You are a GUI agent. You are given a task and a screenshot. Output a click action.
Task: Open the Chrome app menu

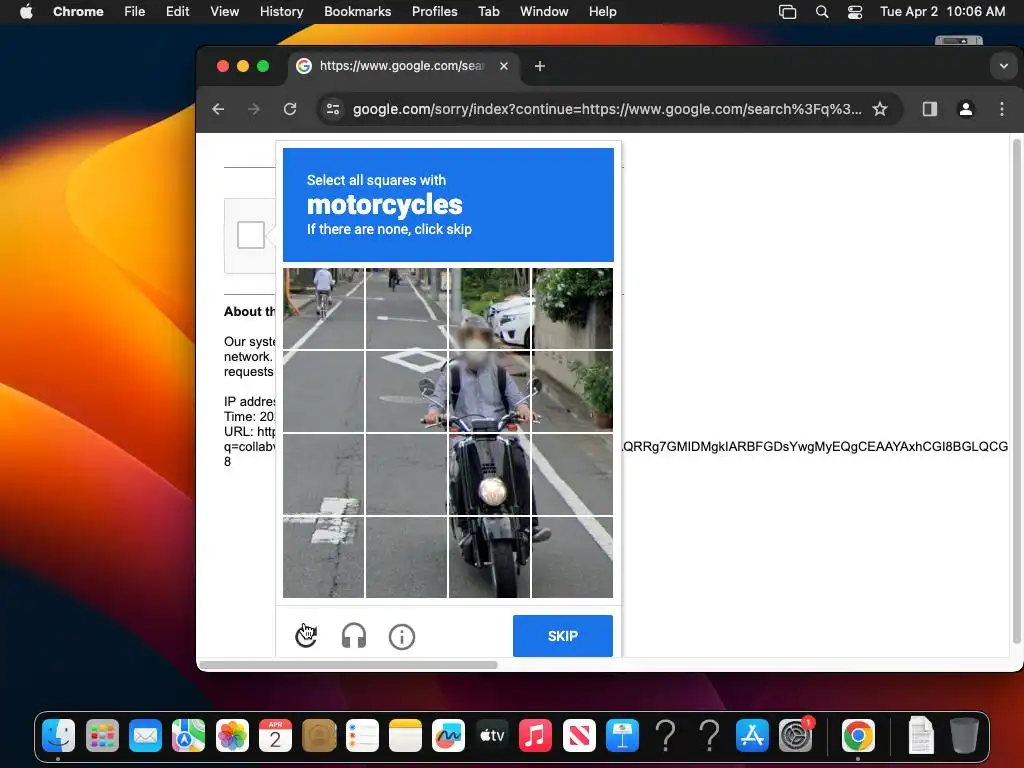tap(78, 11)
